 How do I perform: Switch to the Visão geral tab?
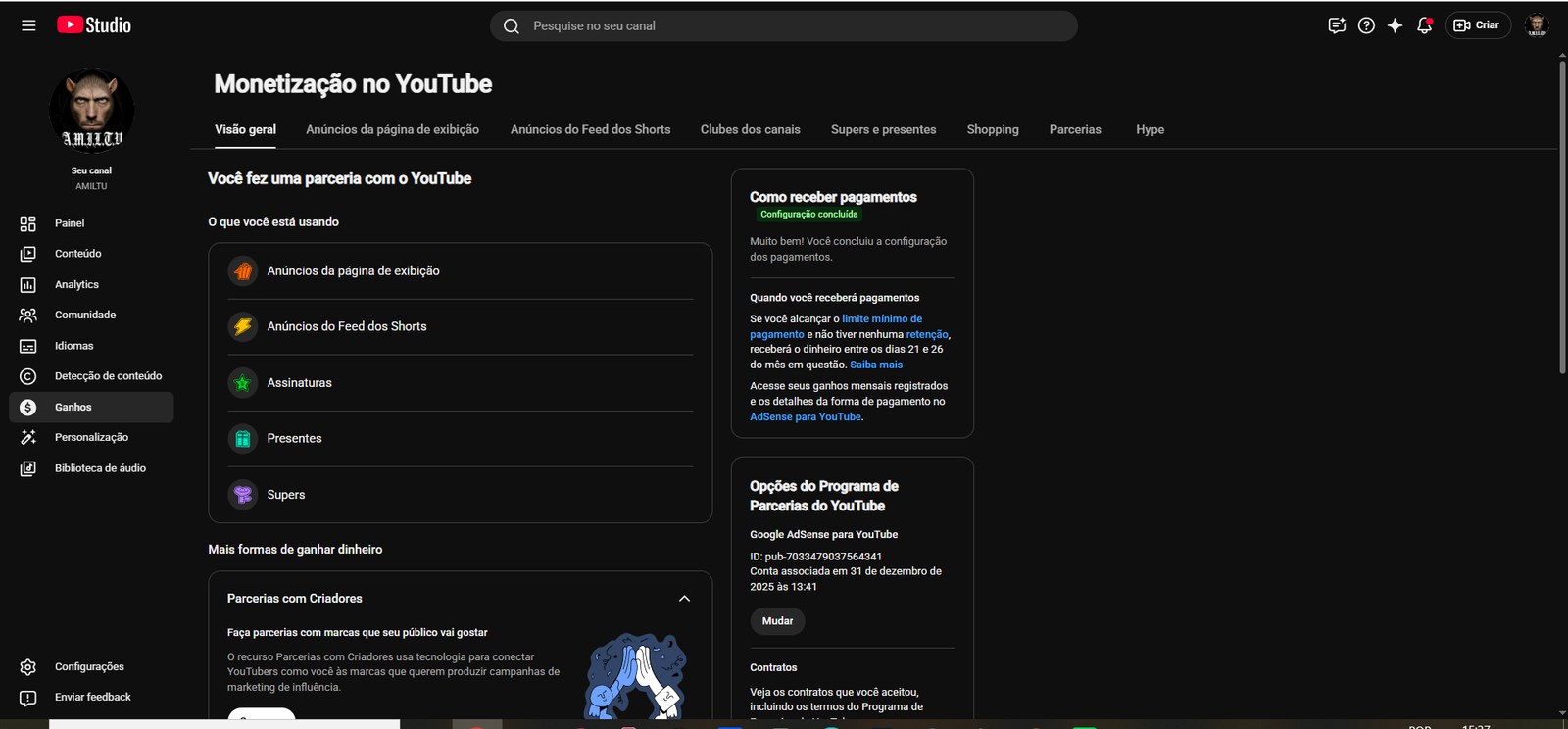coord(245,130)
